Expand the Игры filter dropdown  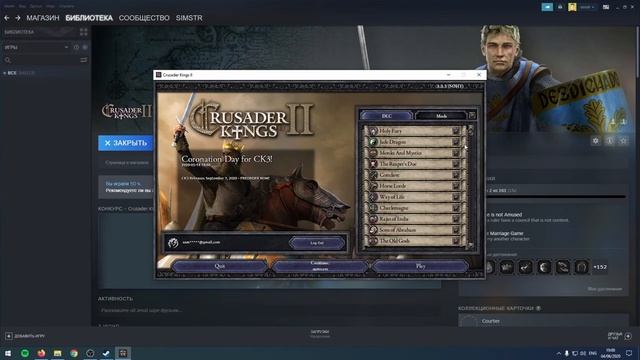[x=66, y=47]
